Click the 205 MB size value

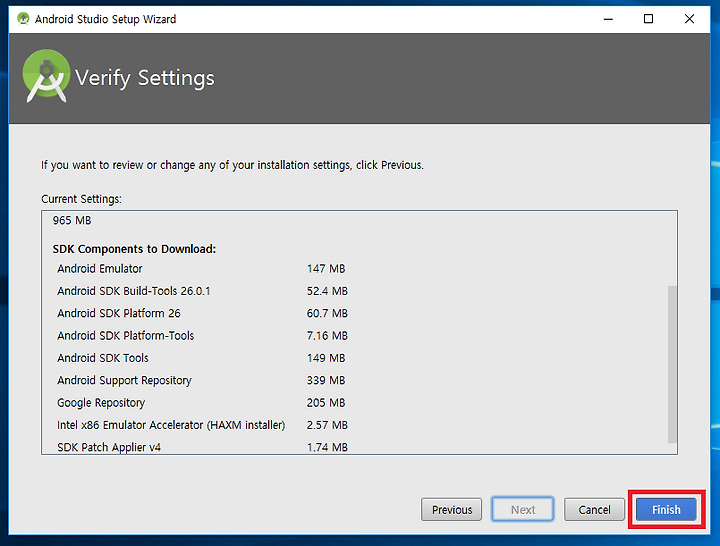[x=326, y=403]
